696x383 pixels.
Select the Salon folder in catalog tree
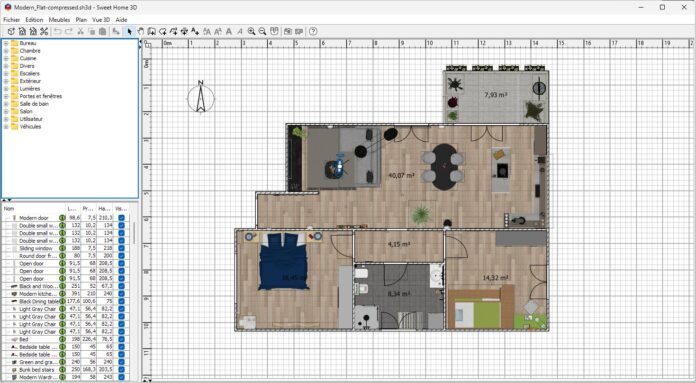pos(26,111)
